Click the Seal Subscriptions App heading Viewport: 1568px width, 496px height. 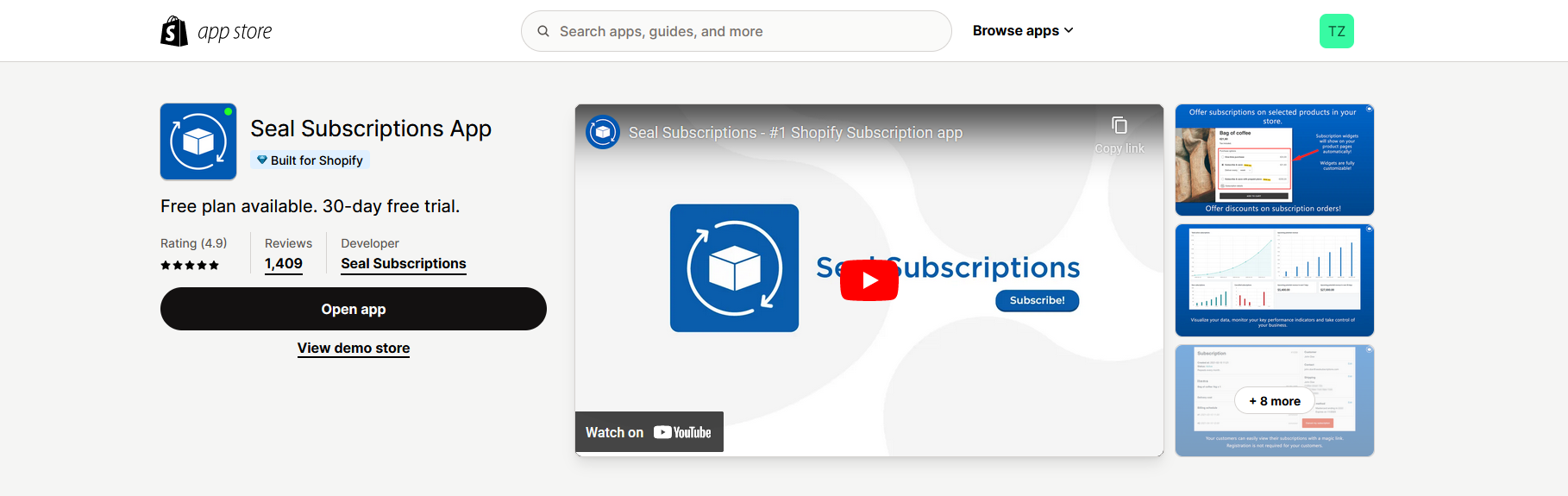[x=371, y=129]
